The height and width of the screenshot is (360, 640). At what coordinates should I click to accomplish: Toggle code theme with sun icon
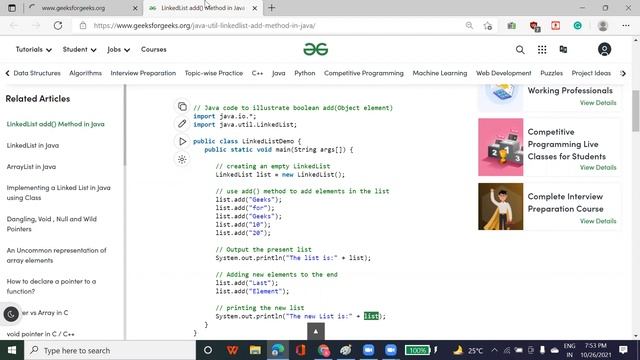pos(182,159)
